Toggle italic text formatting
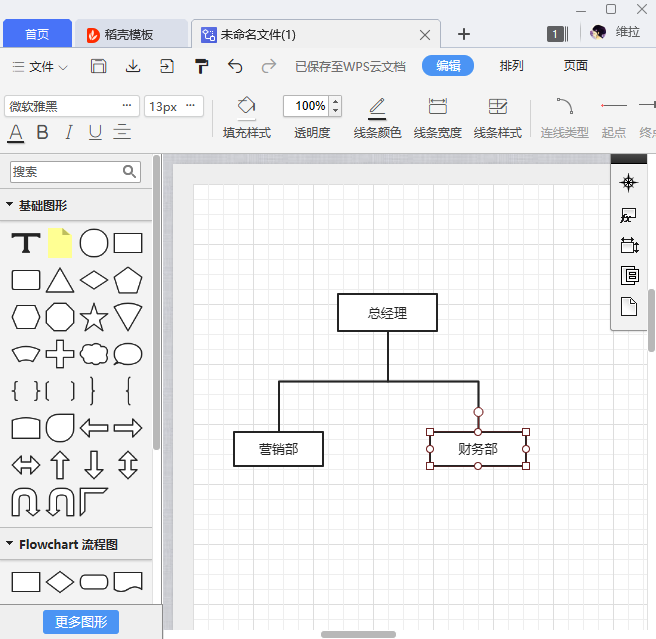Image resolution: width=656 pixels, height=639 pixels. pos(69,132)
